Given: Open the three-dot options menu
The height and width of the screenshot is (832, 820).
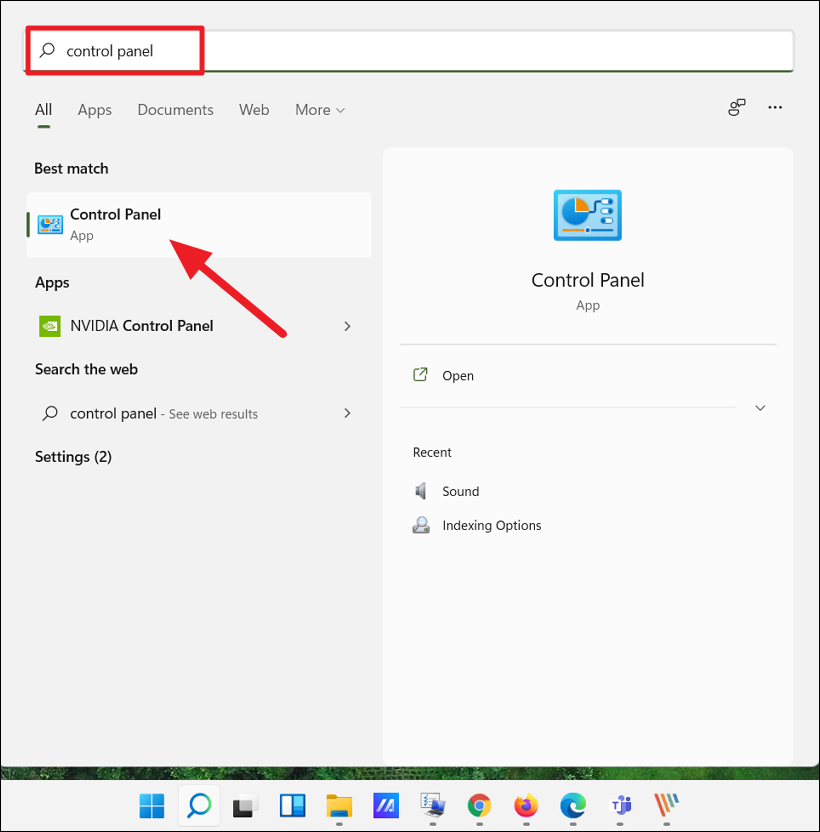Looking at the screenshot, I should [775, 107].
